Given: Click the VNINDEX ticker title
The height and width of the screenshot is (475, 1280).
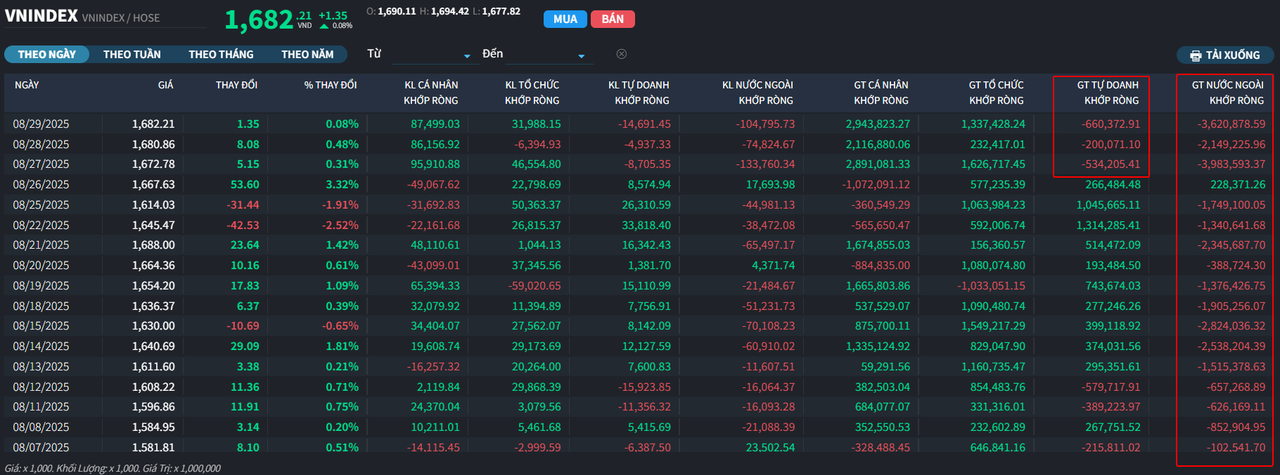Looking at the screenshot, I should click(x=40, y=17).
